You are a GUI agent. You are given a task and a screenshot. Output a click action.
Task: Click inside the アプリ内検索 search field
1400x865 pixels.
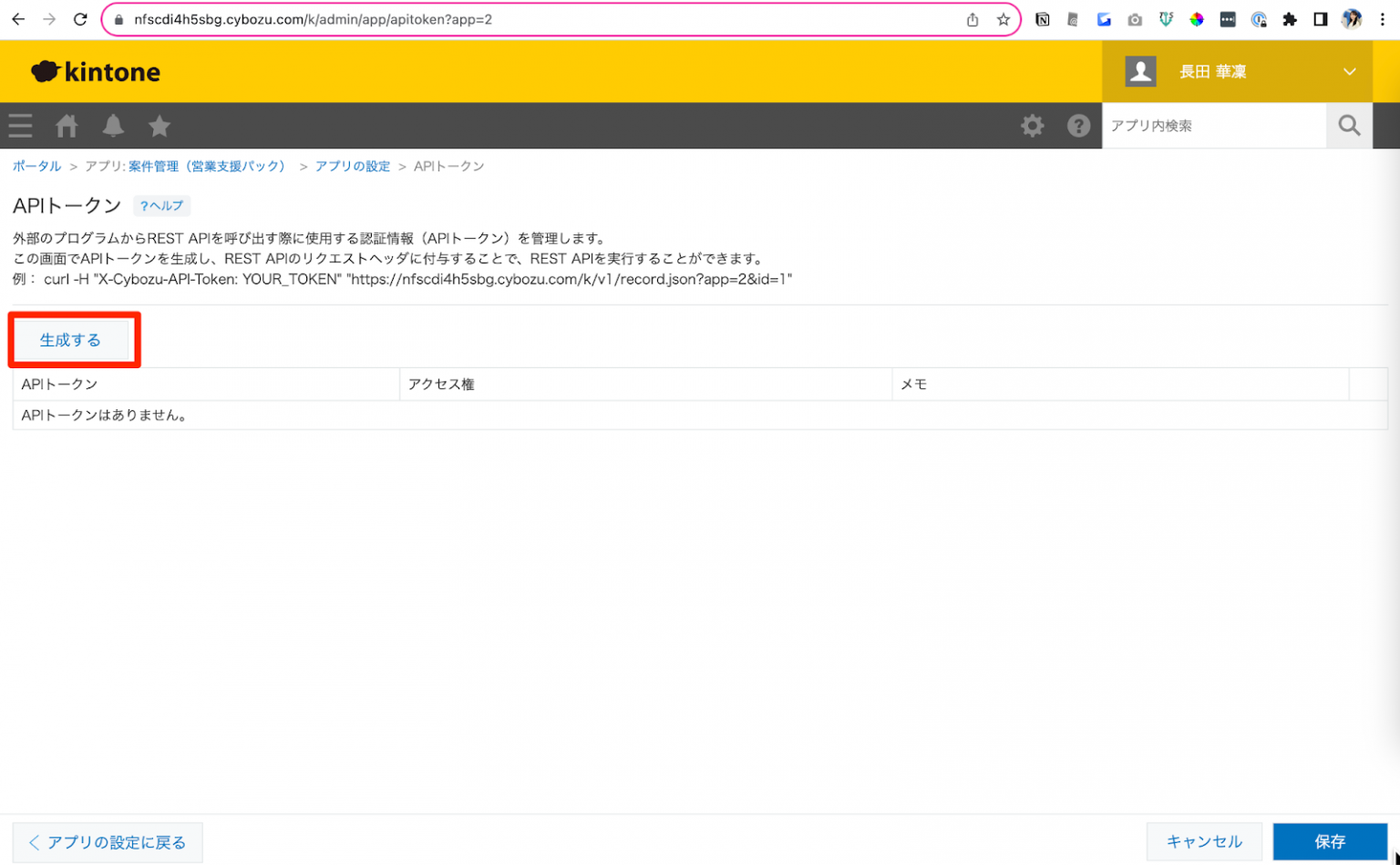(x=1212, y=126)
